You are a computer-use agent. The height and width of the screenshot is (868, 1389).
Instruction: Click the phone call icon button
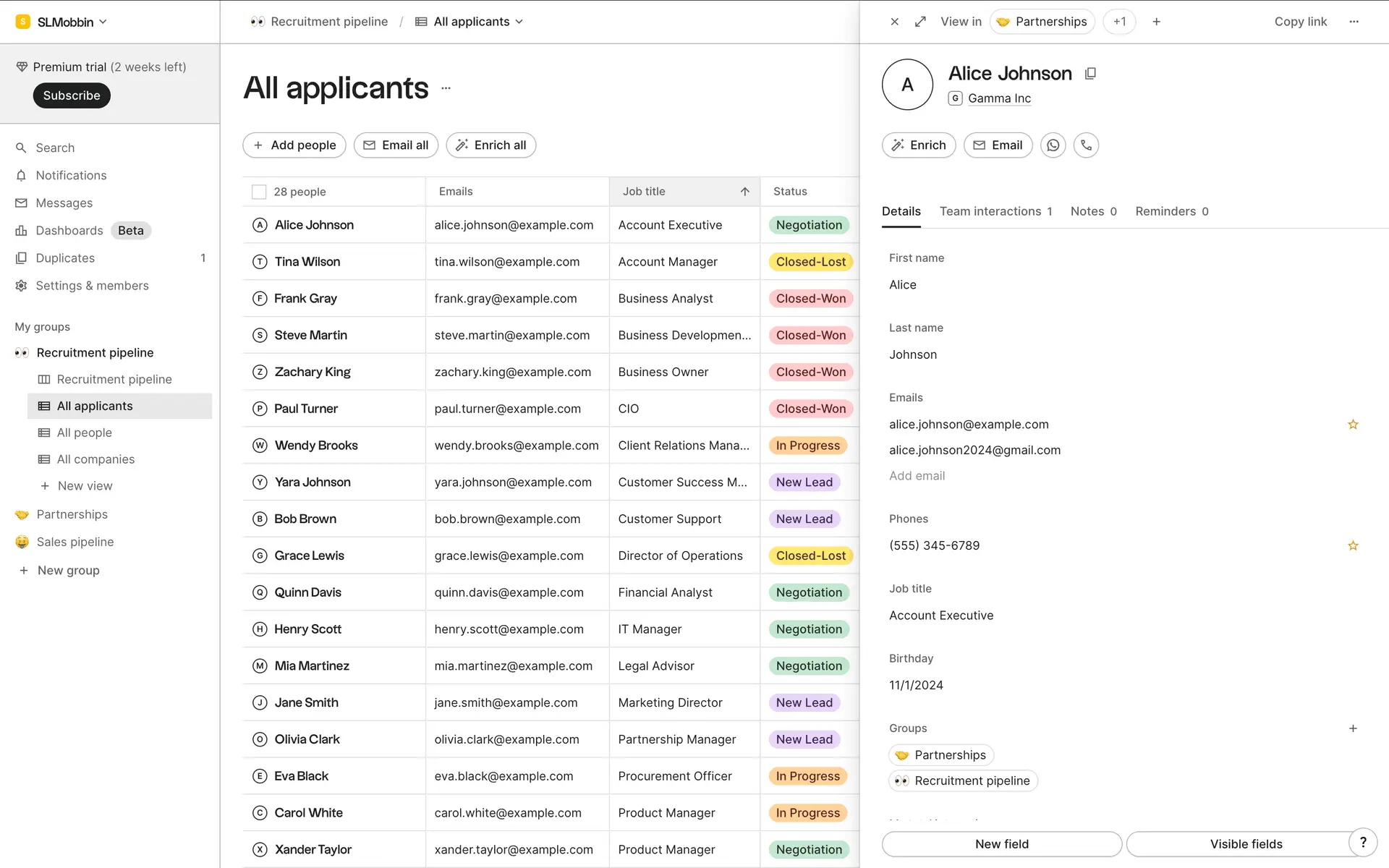click(x=1086, y=145)
